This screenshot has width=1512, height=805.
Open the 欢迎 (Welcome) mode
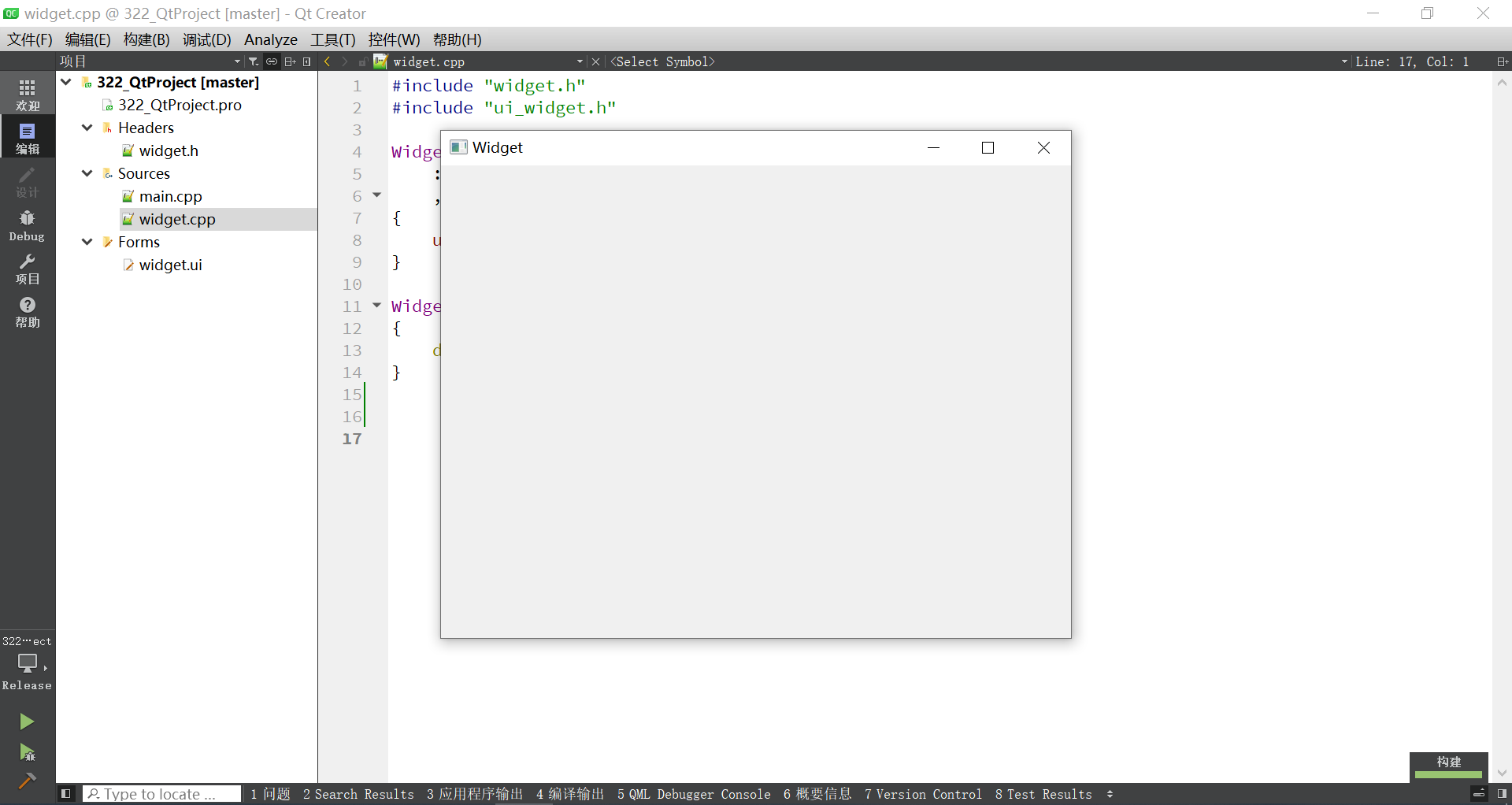coord(28,95)
